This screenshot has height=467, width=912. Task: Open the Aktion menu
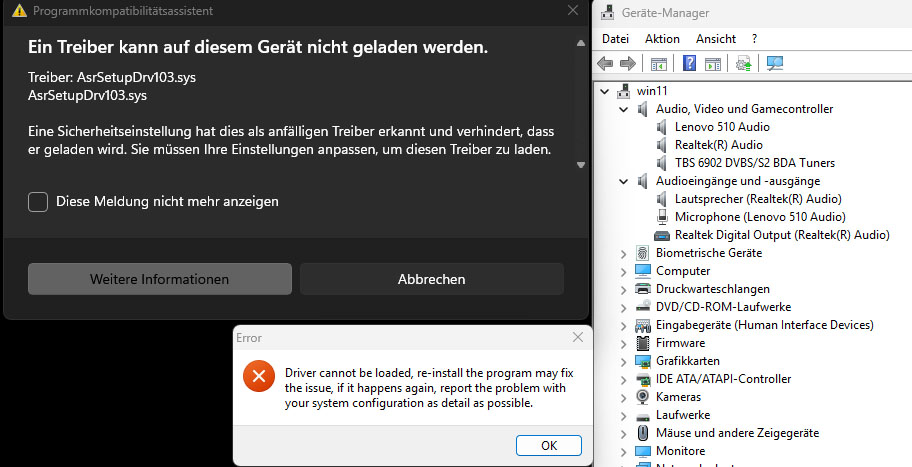tap(662, 39)
